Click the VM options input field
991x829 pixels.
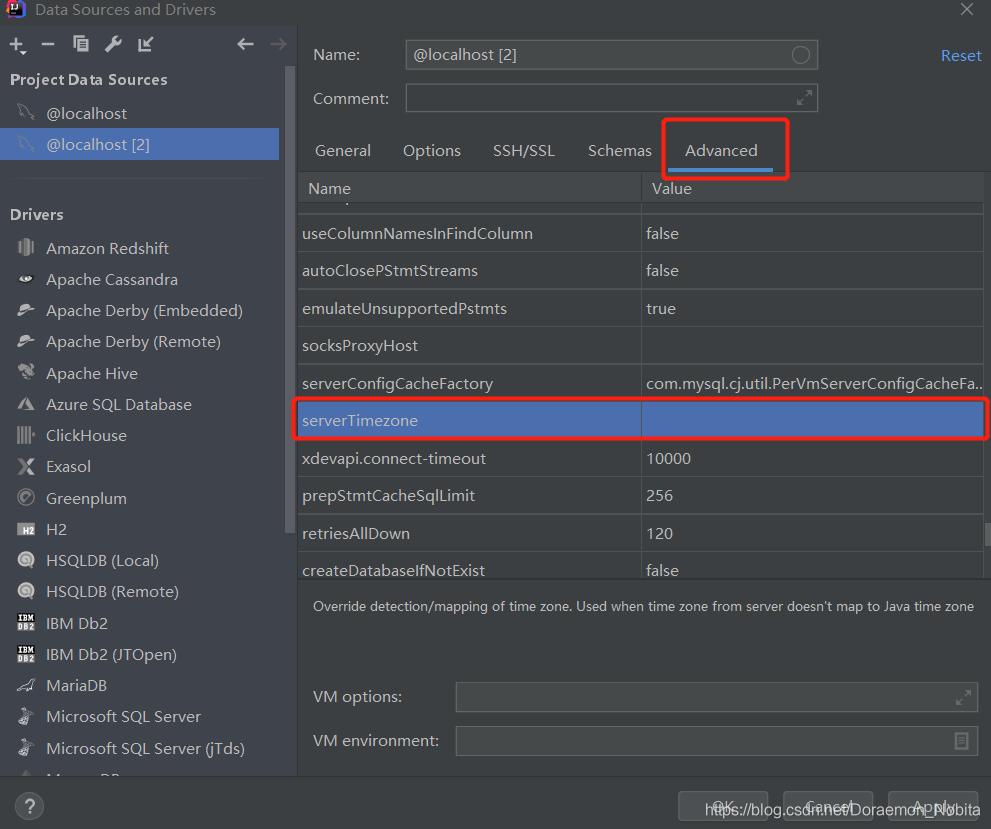coord(717,697)
